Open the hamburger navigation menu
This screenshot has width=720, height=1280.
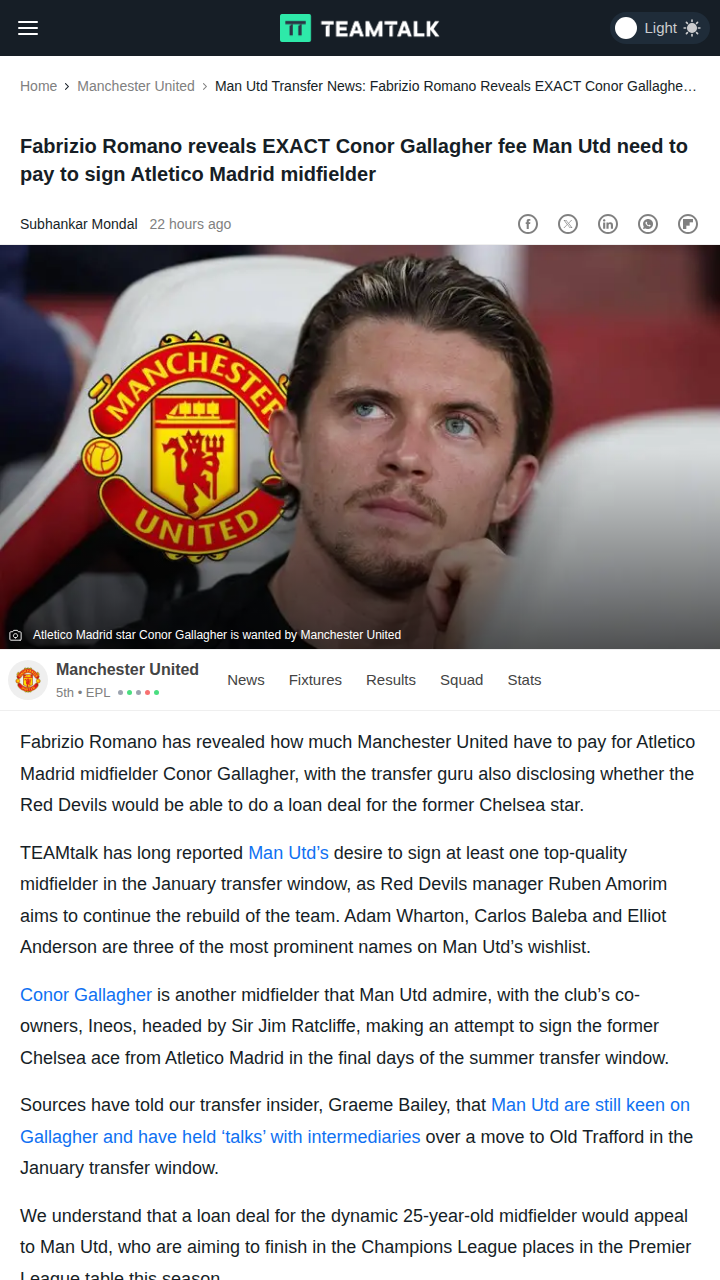click(x=28, y=28)
